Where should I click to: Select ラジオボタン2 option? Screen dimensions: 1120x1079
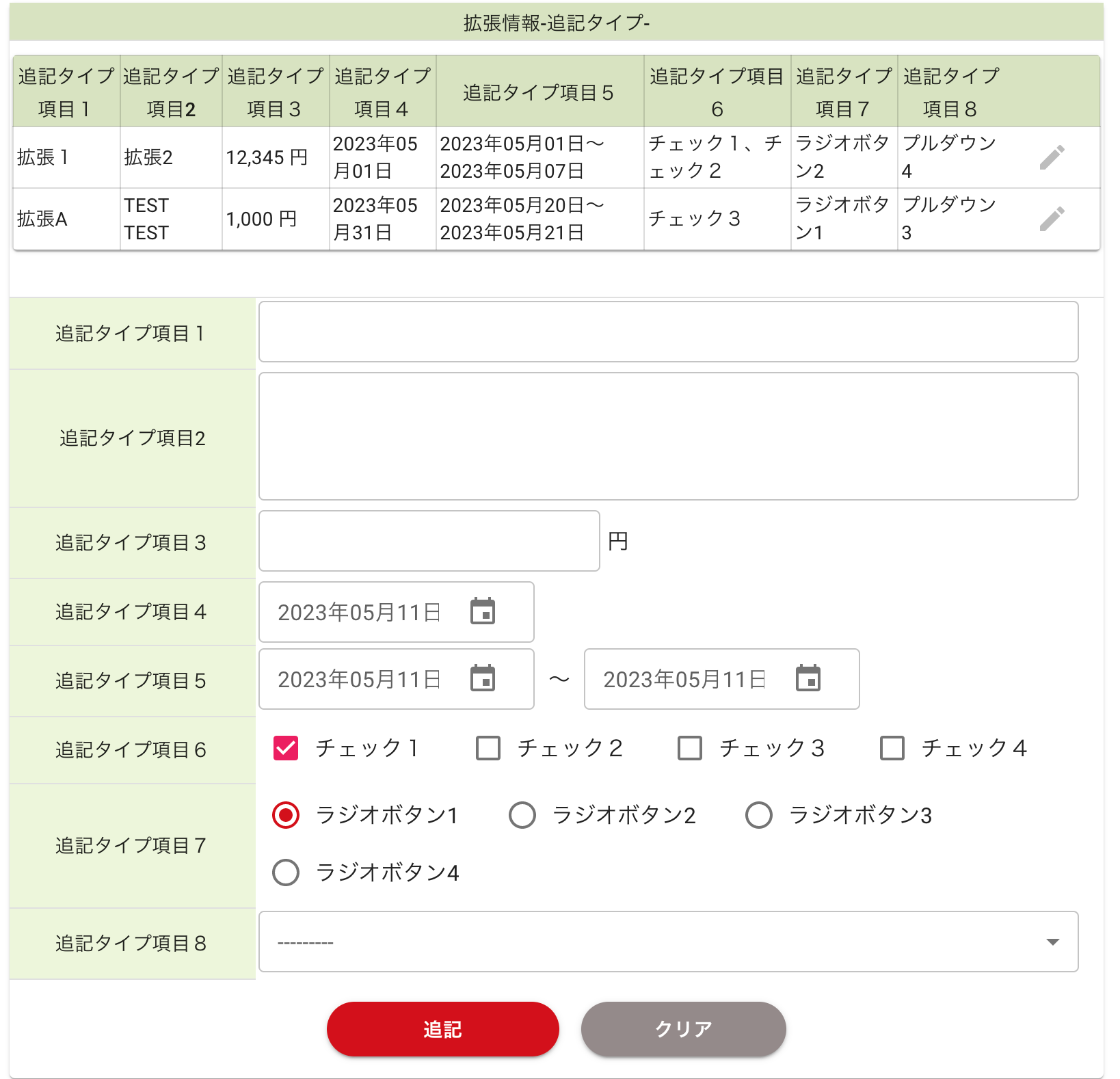pos(522,815)
